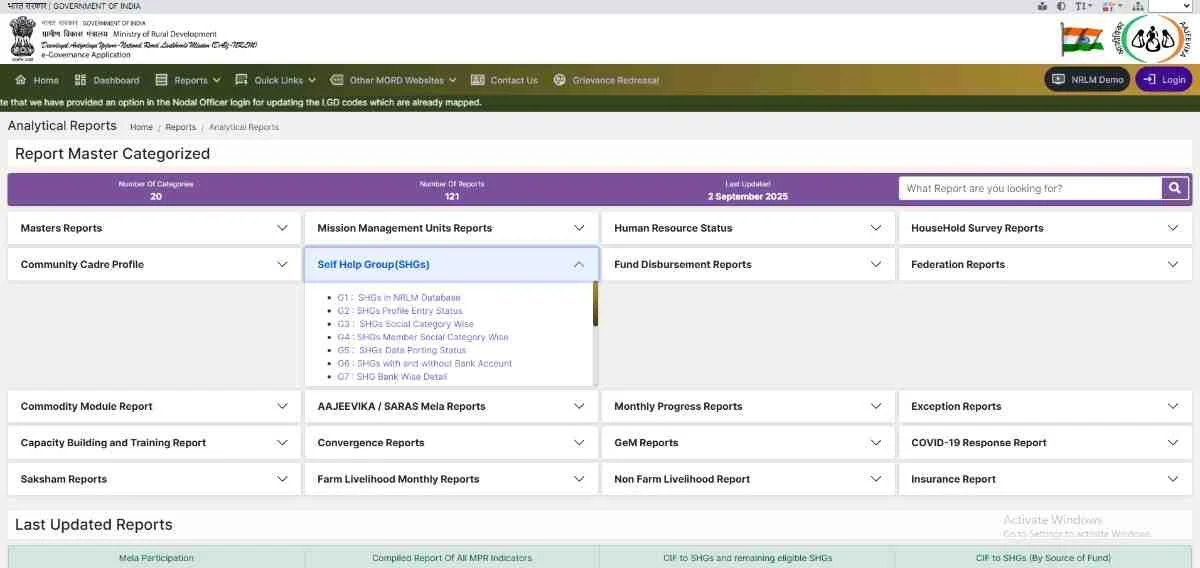Image resolution: width=1200 pixels, height=568 pixels.
Task: Click the Indian flag image
Action: tap(1082, 39)
